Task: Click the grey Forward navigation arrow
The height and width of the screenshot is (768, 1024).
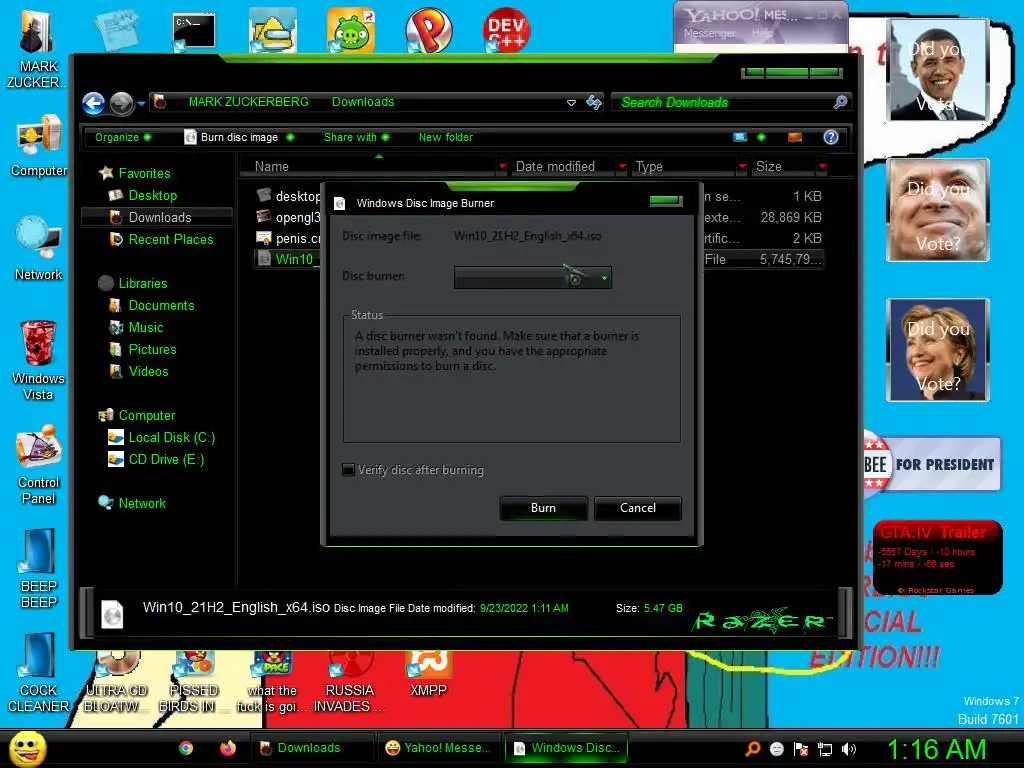Action: 121,103
